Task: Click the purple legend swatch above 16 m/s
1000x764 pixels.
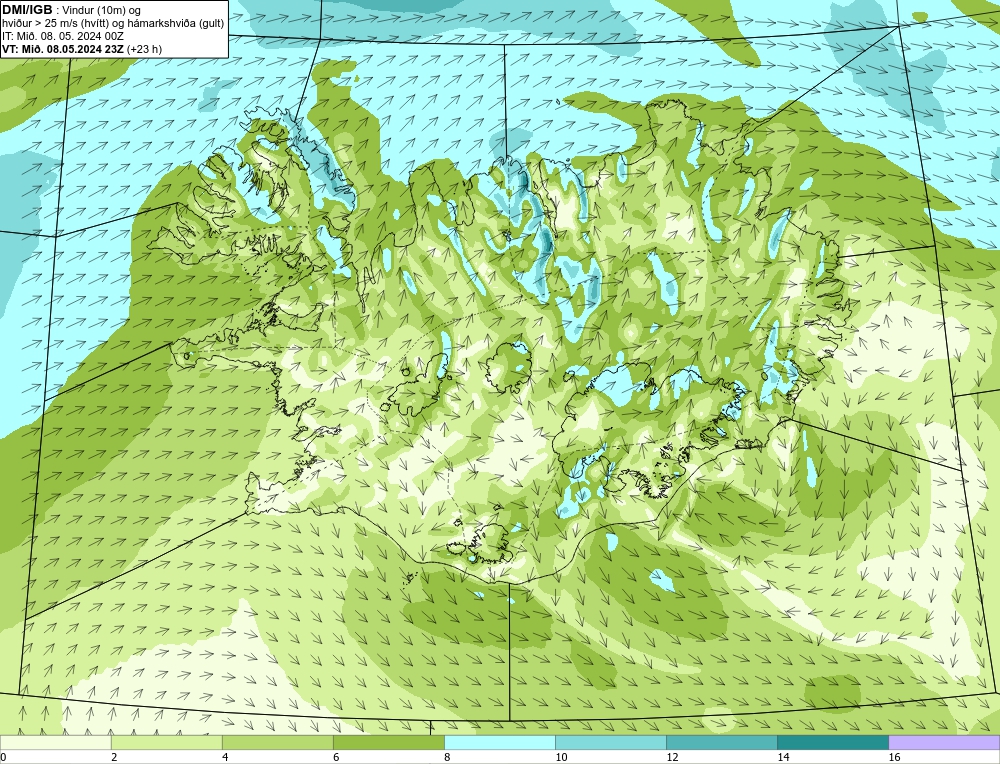Action: click(x=944, y=742)
